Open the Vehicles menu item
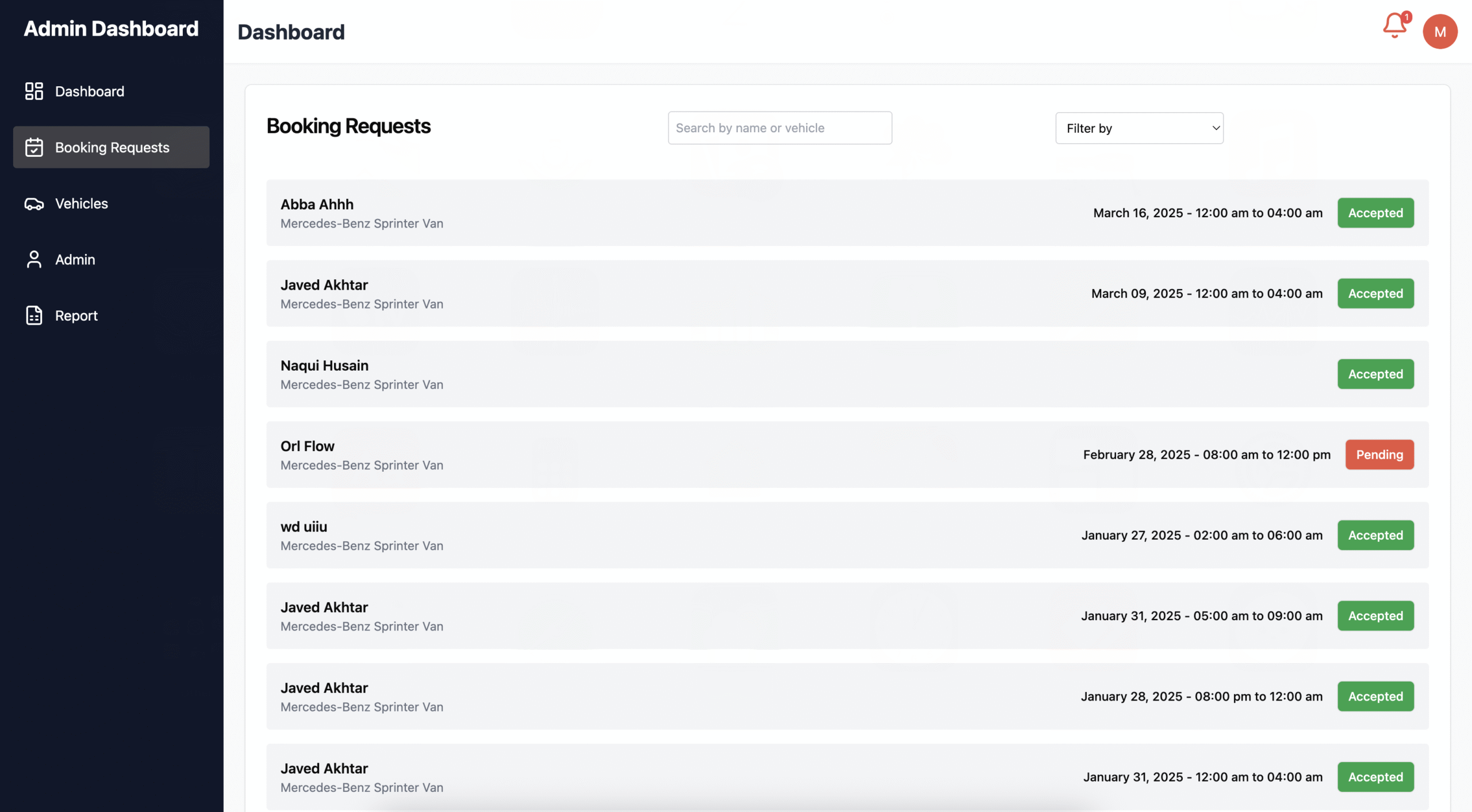Screen dimensions: 1472x812 click(x=82, y=203)
